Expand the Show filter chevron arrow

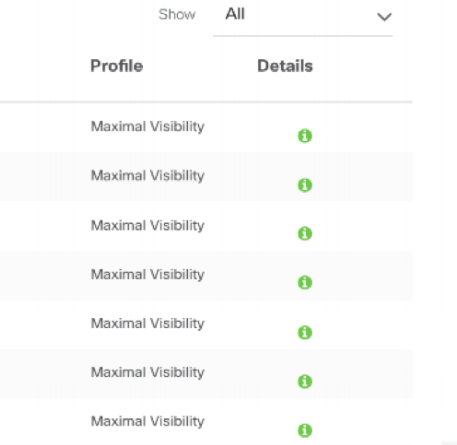(x=384, y=17)
